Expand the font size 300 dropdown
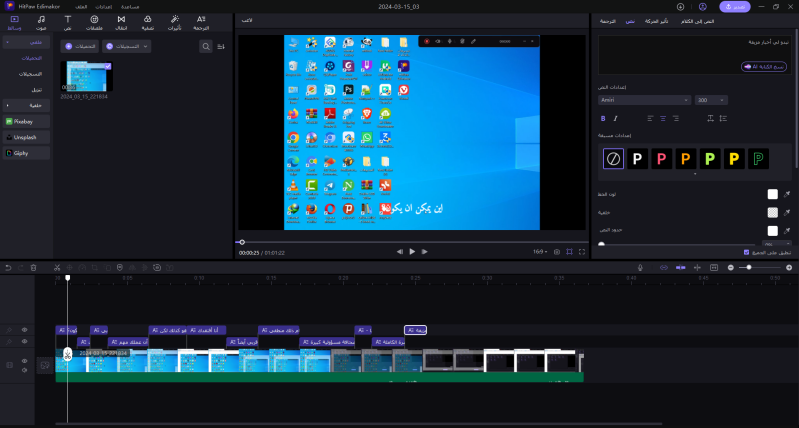 714,100
